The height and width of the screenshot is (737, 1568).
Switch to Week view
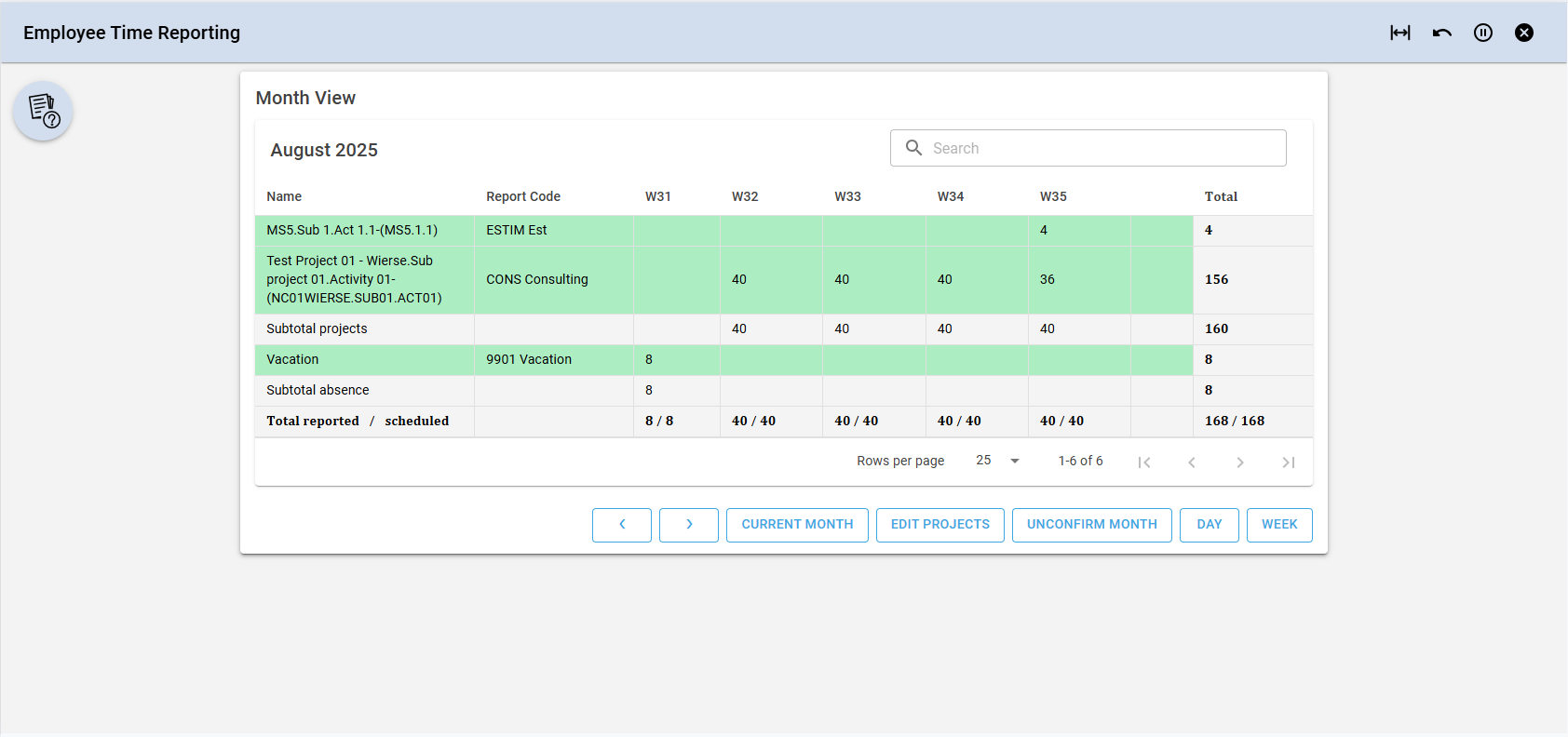point(1279,525)
